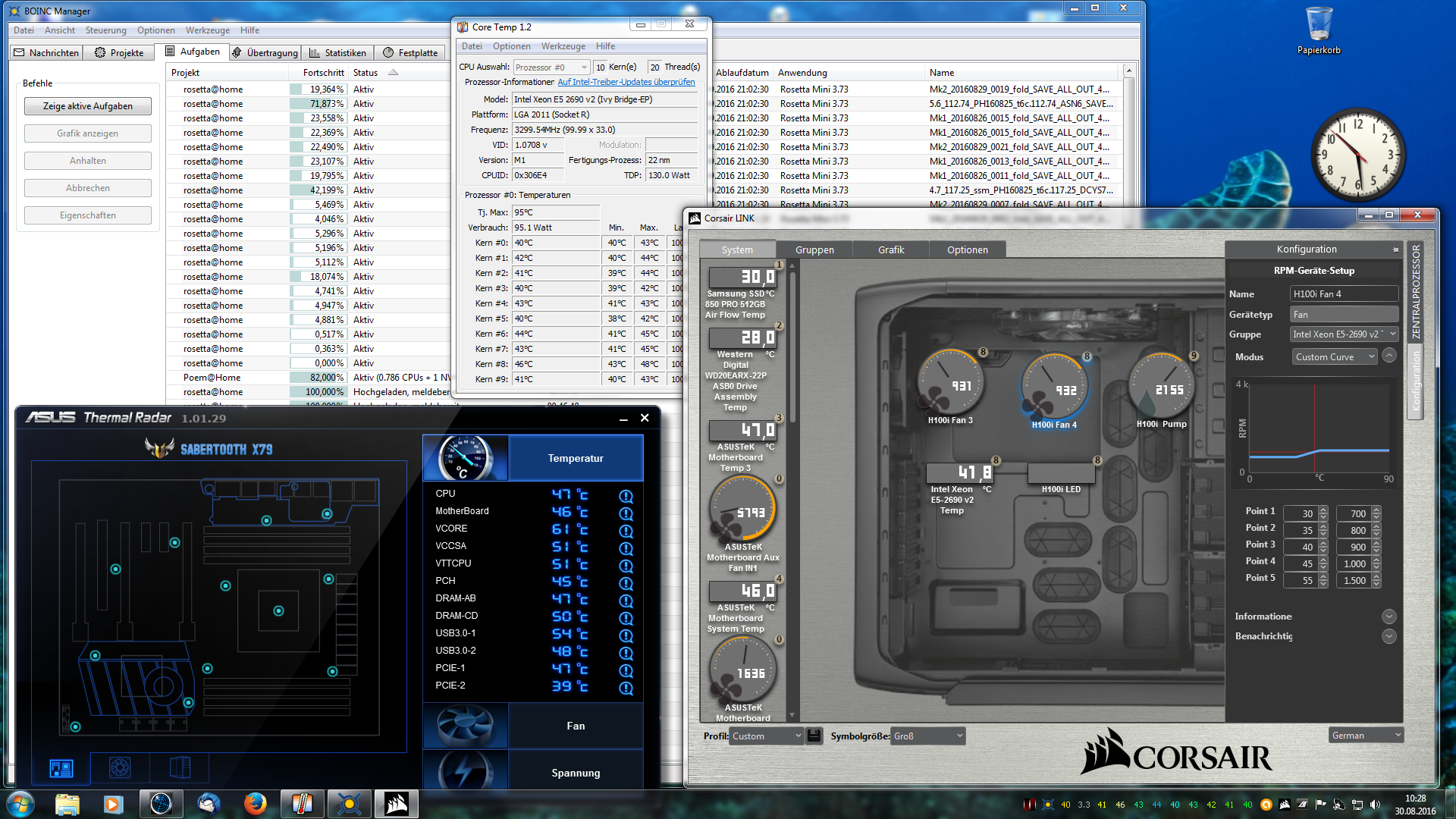Open the vertical ZENTRALPROZESSOR side tab

[1415, 291]
